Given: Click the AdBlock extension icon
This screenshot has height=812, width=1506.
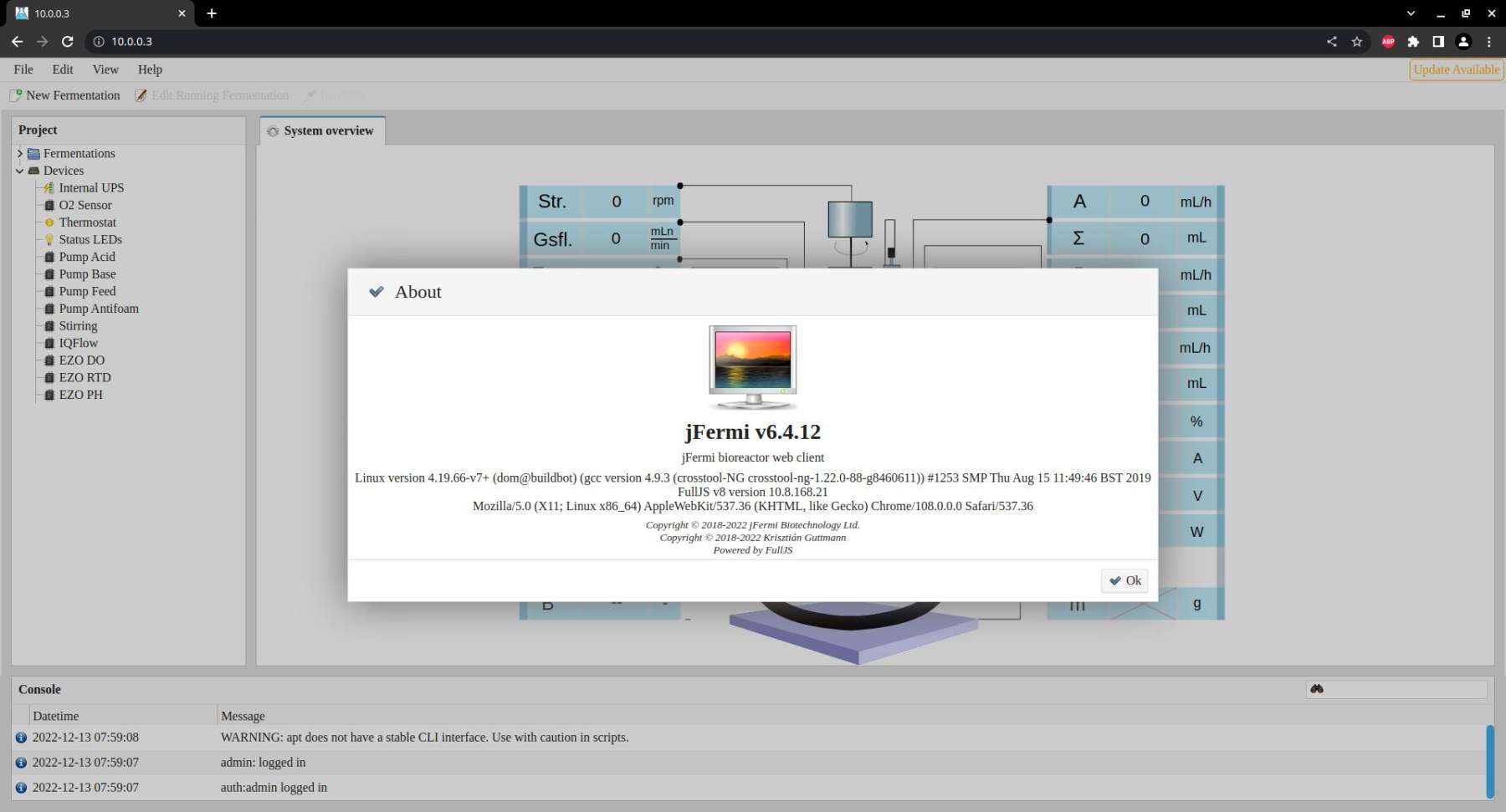Looking at the screenshot, I should click(1388, 42).
